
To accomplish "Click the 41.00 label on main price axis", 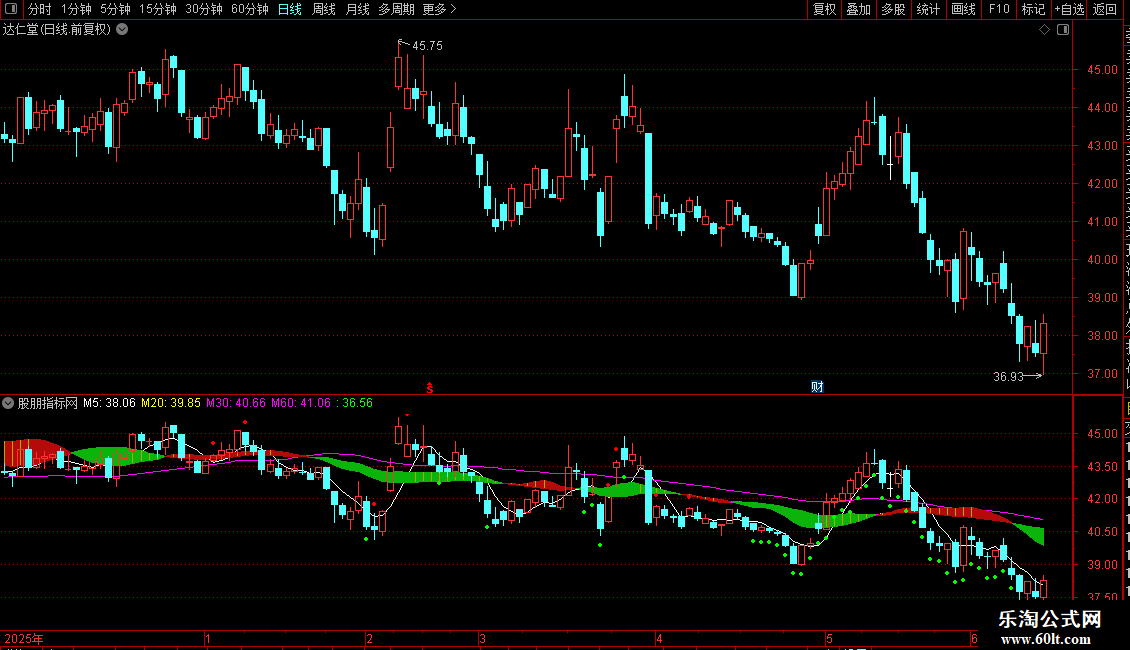I will (x=1103, y=222).
